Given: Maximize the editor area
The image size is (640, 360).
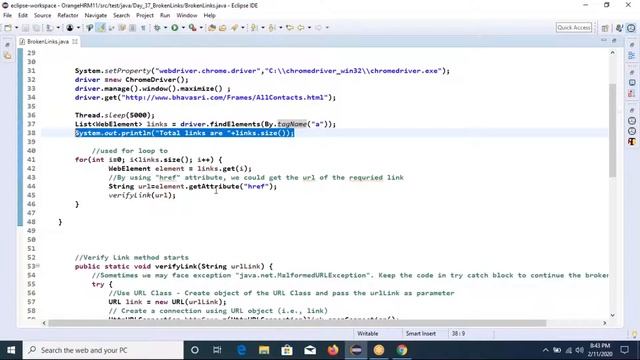Looking at the screenshot, I should pyautogui.click(x=614, y=40).
